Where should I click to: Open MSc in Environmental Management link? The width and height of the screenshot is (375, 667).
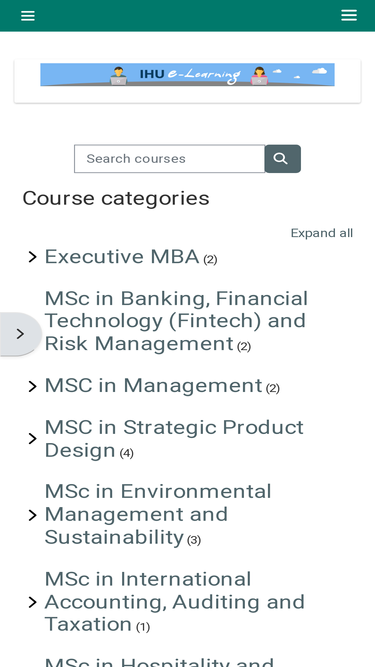click(x=158, y=514)
